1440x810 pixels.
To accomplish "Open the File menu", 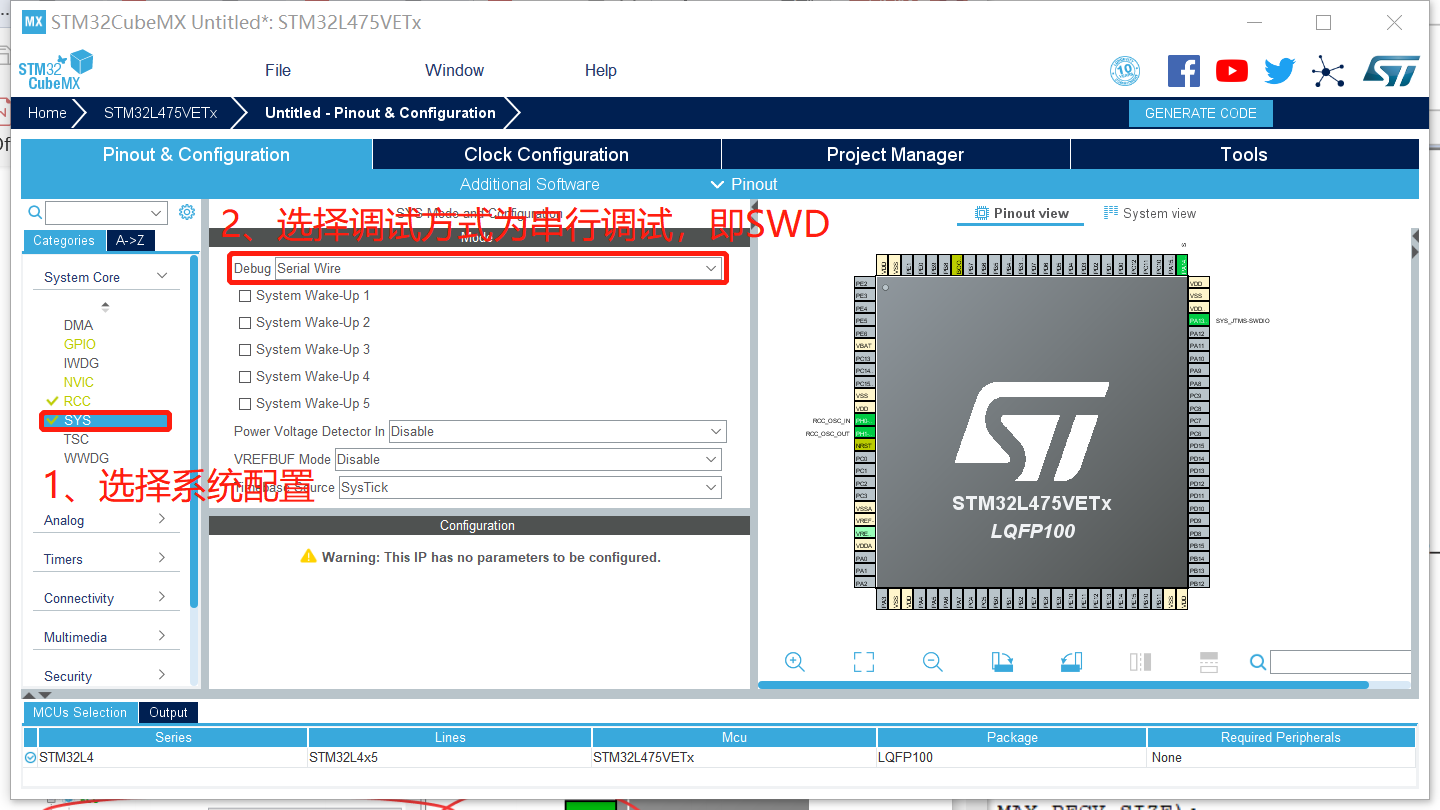I will pos(278,70).
